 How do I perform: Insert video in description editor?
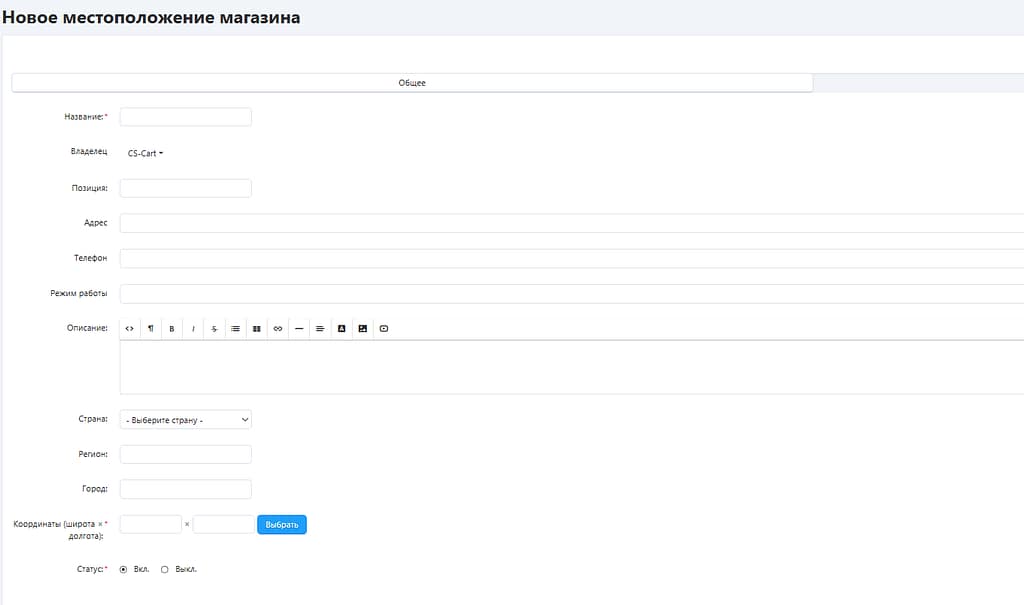[384, 328]
